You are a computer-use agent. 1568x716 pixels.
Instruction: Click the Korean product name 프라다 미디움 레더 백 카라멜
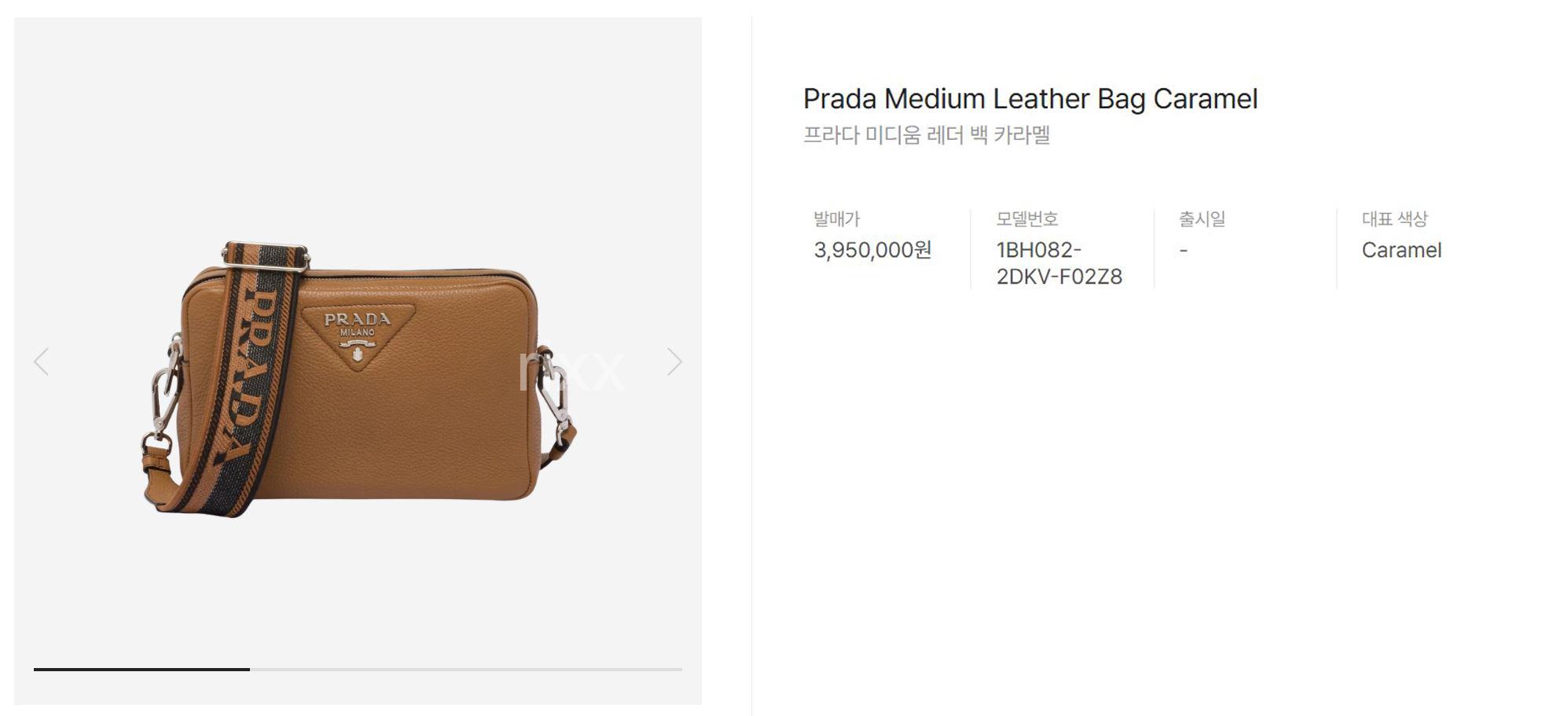[x=927, y=135]
